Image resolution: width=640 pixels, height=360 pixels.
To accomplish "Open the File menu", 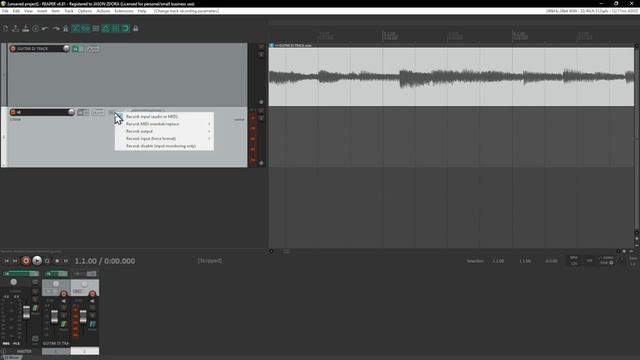I will click(5, 11).
